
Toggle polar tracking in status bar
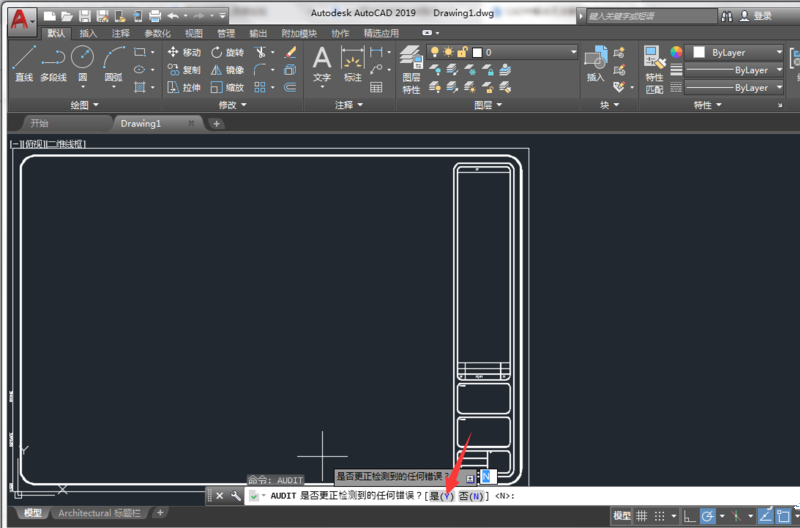click(x=707, y=516)
